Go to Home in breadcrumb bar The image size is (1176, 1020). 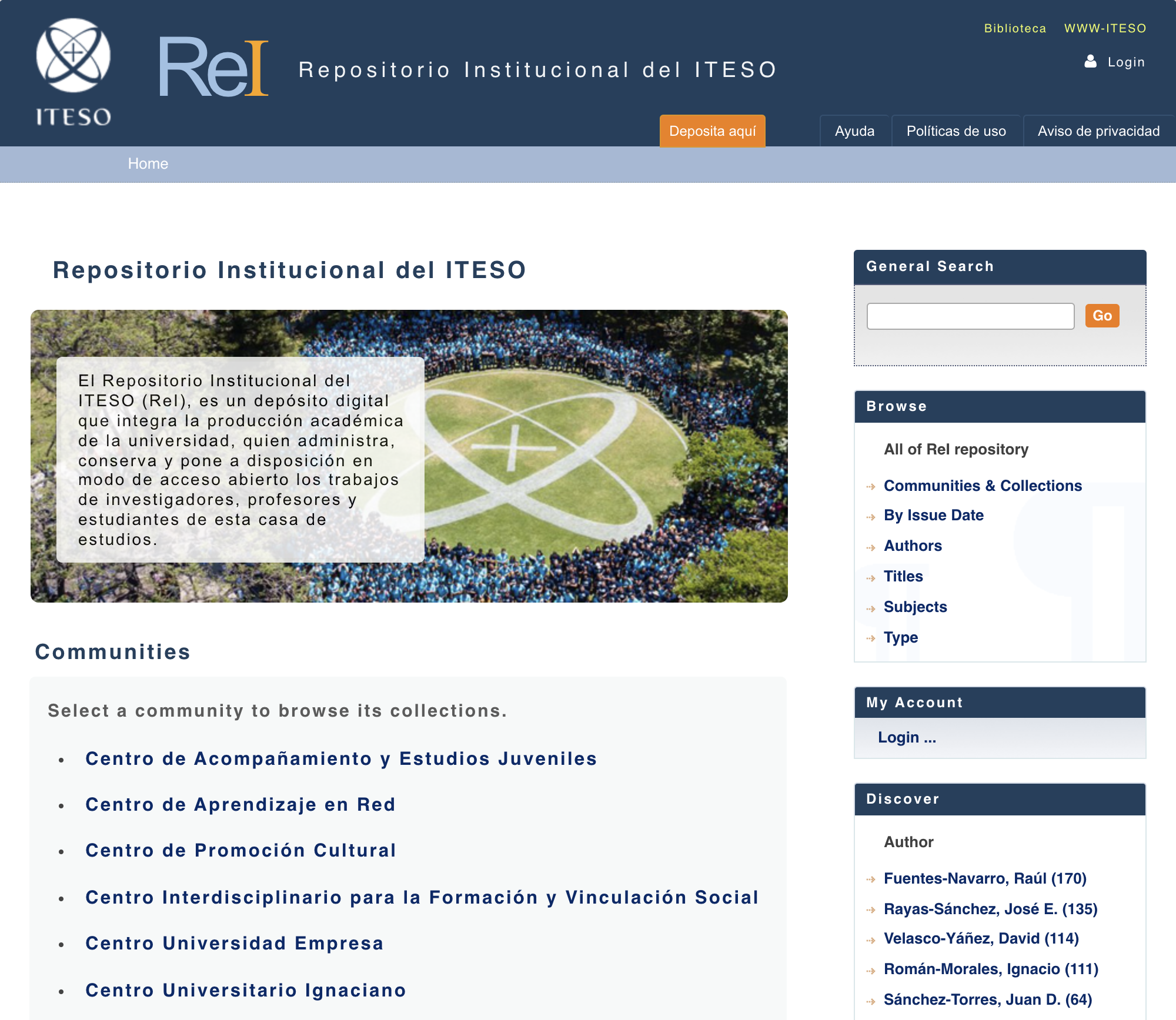[x=148, y=163]
